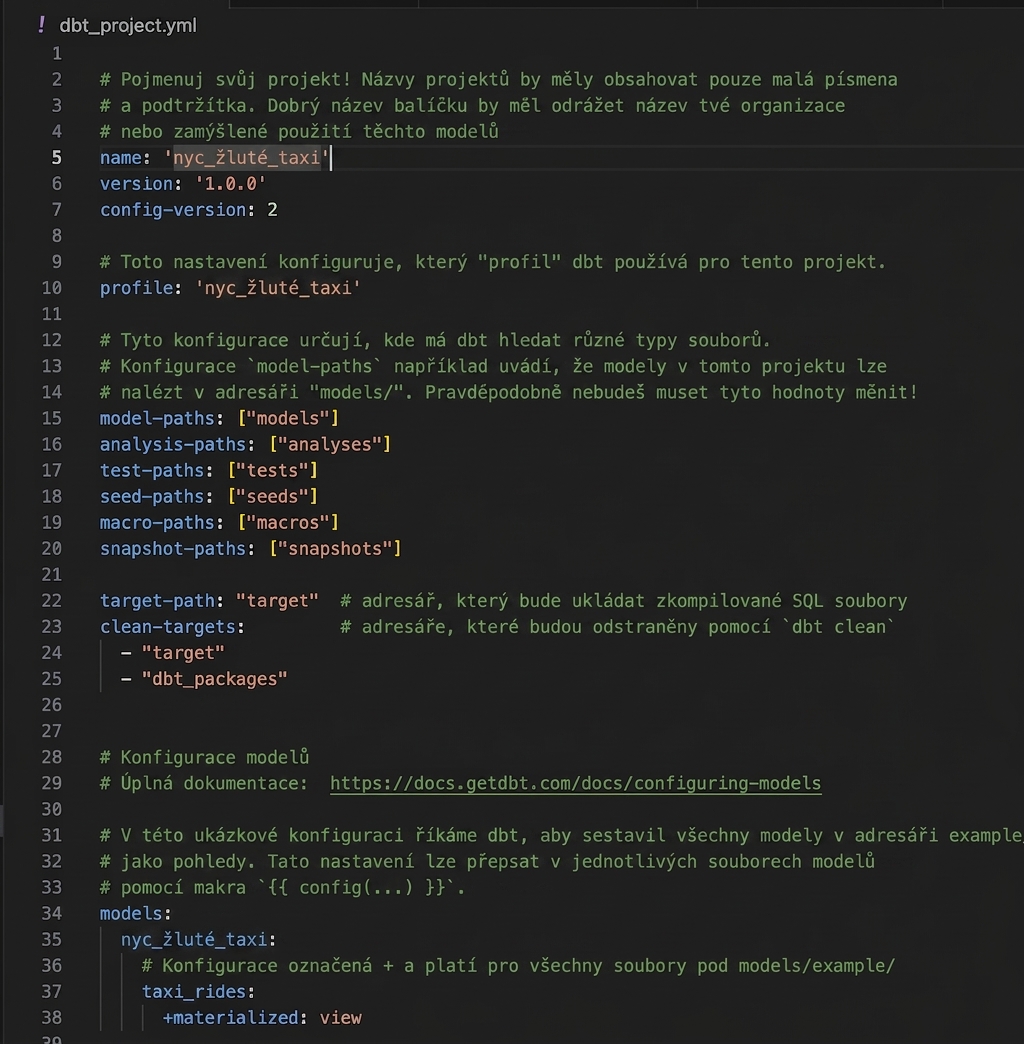Click the "dbt_packages" list item
1024x1044 pixels.
click(x=214, y=679)
